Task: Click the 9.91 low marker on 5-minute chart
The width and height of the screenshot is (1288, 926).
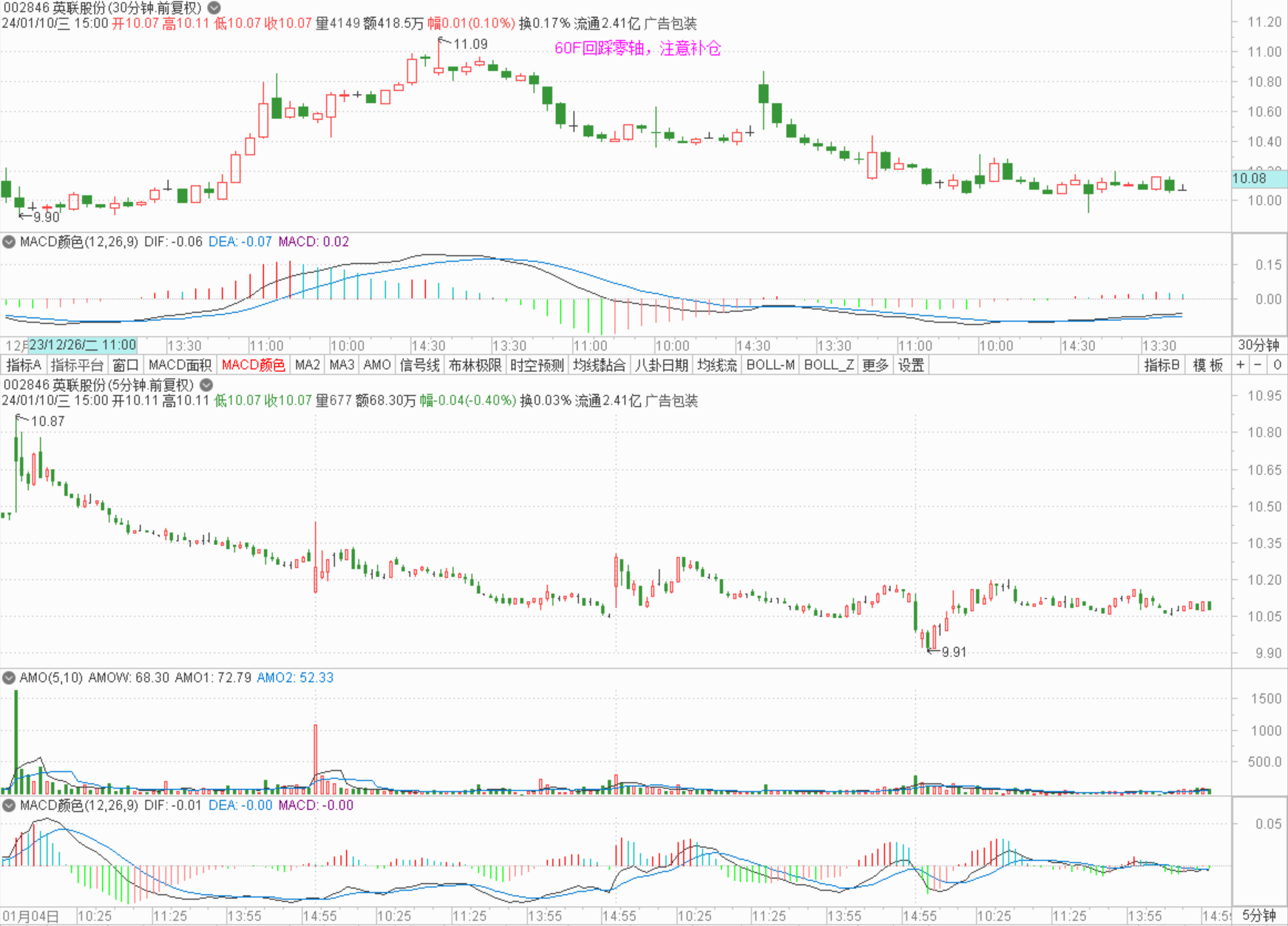Action: (x=954, y=652)
